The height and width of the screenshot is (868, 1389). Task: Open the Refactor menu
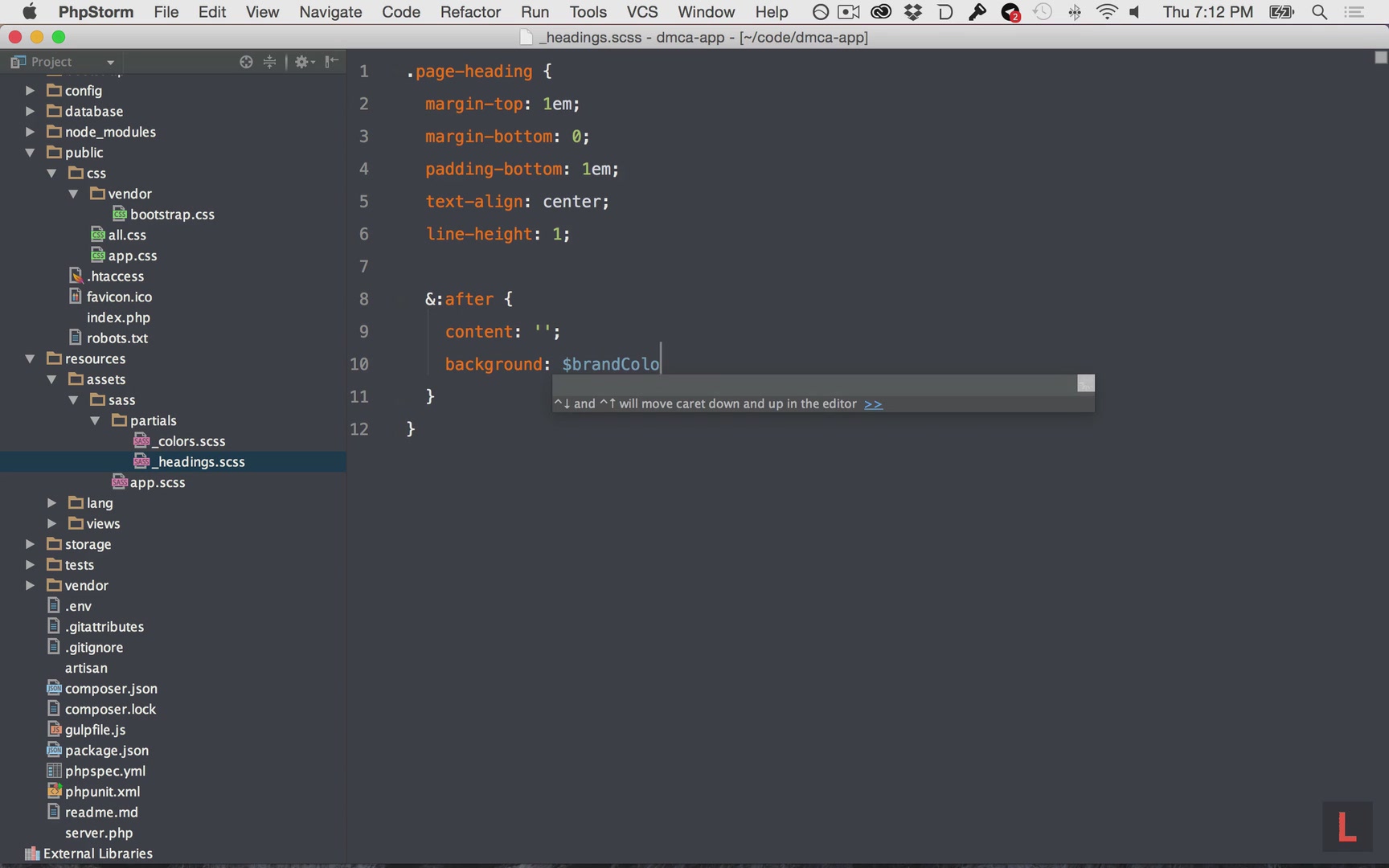click(470, 12)
